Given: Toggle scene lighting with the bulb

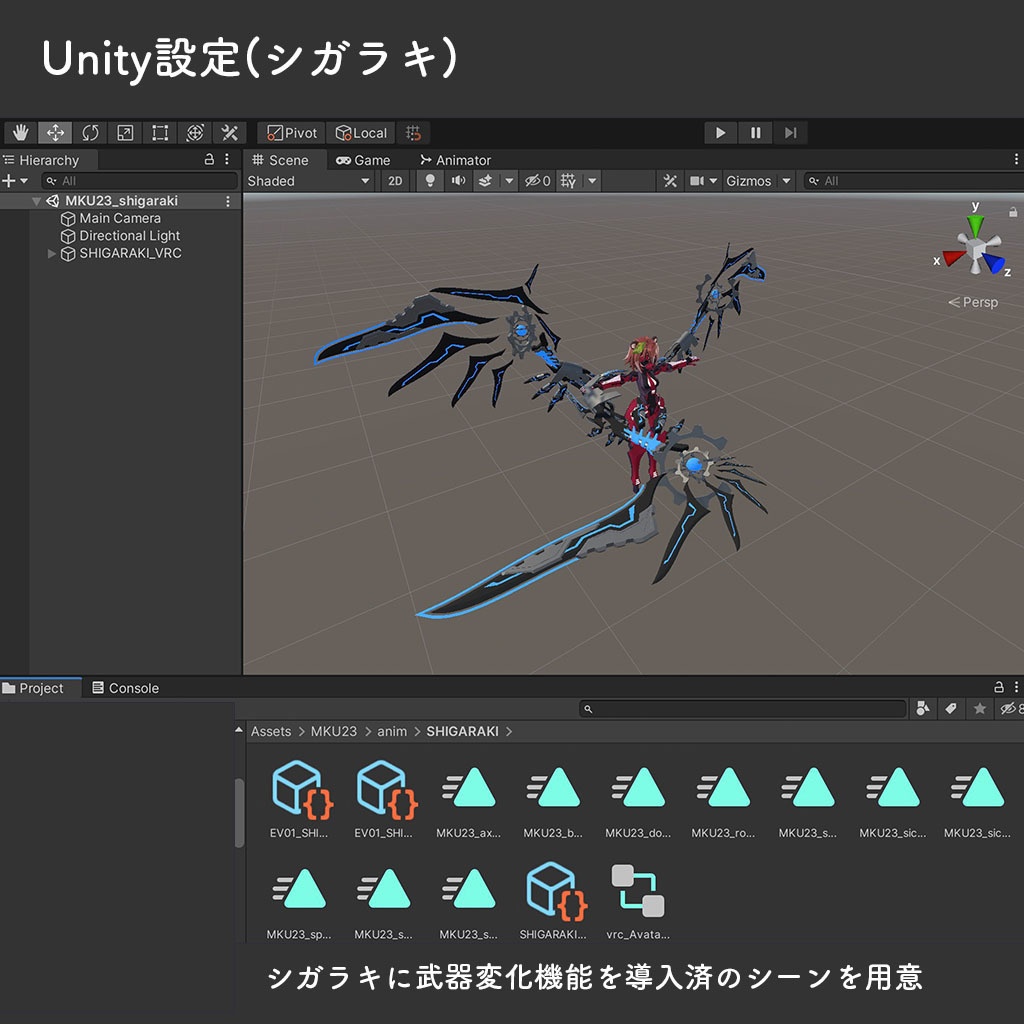Looking at the screenshot, I should pos(430,181).
